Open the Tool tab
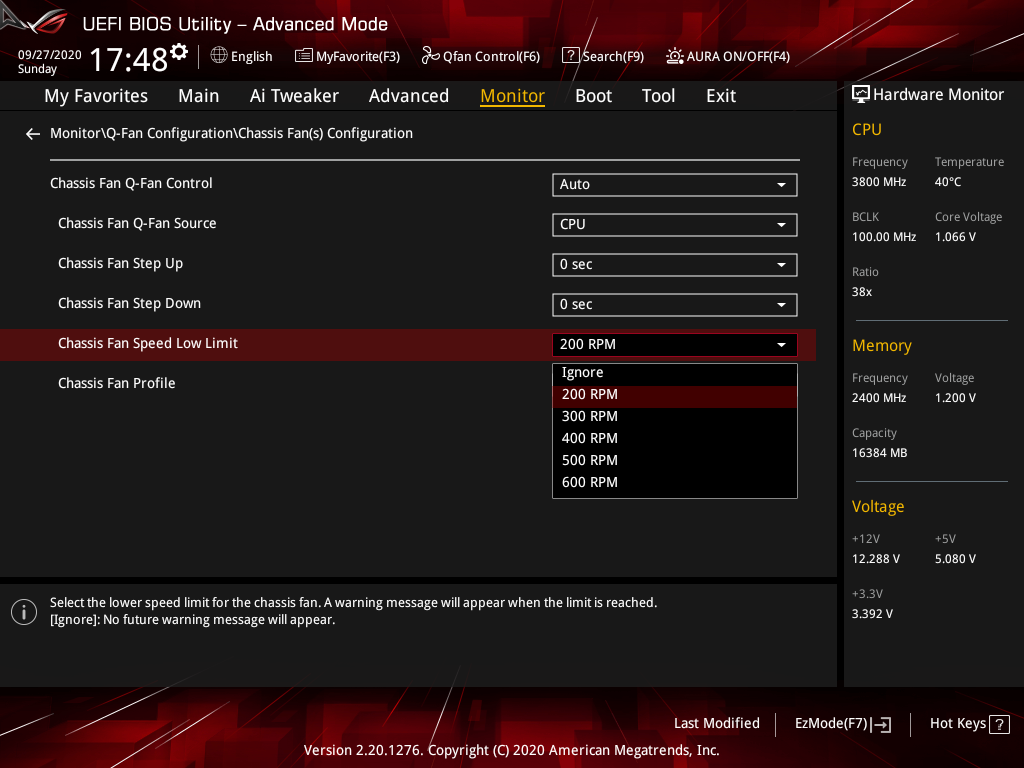The width and height of the screenshot is (1024, 768). [x=658, y=96]
